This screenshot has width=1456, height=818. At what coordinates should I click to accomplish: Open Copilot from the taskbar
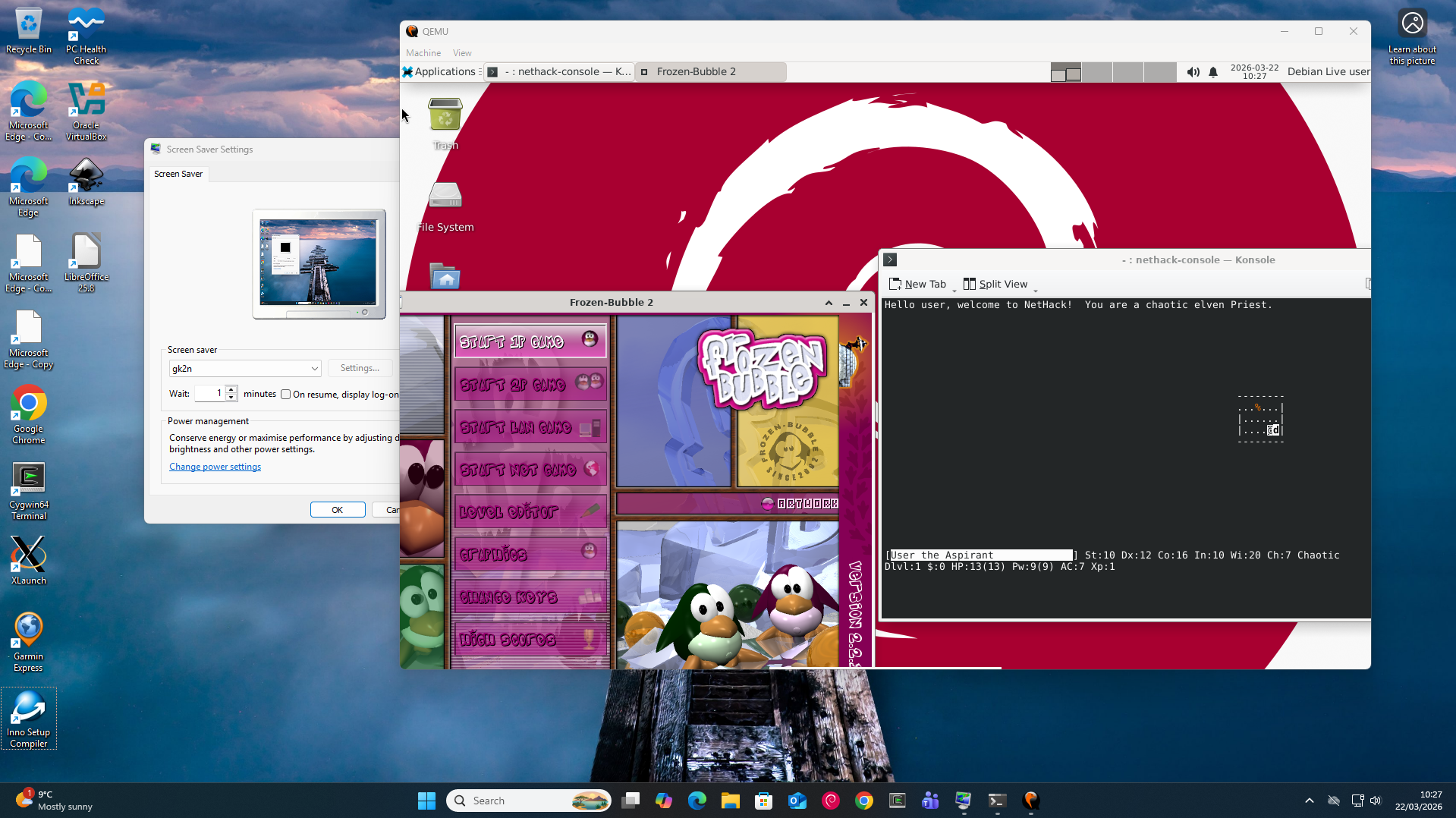[x=663, y=801]
